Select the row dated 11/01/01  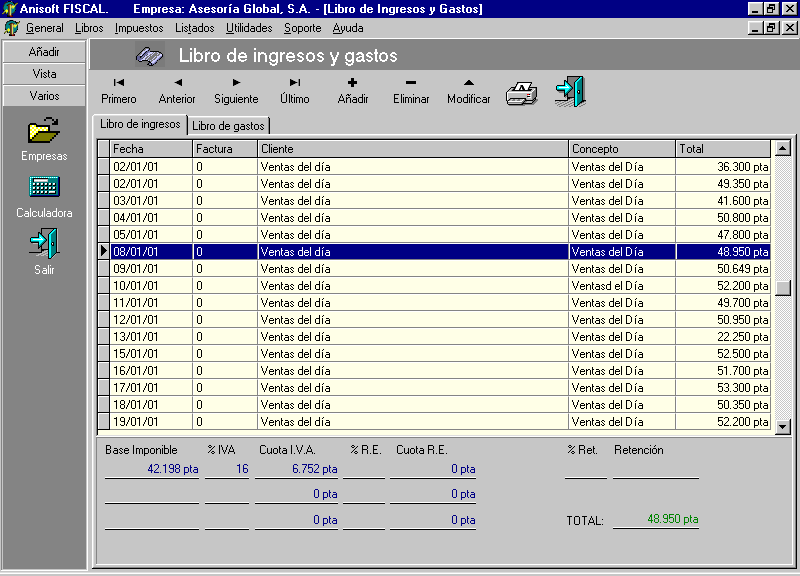pos(434,303)
